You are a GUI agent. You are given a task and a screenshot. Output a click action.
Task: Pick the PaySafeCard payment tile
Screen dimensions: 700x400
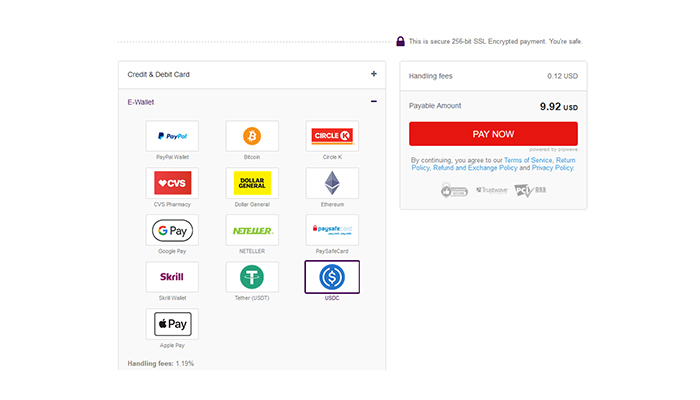pos(332,230)
